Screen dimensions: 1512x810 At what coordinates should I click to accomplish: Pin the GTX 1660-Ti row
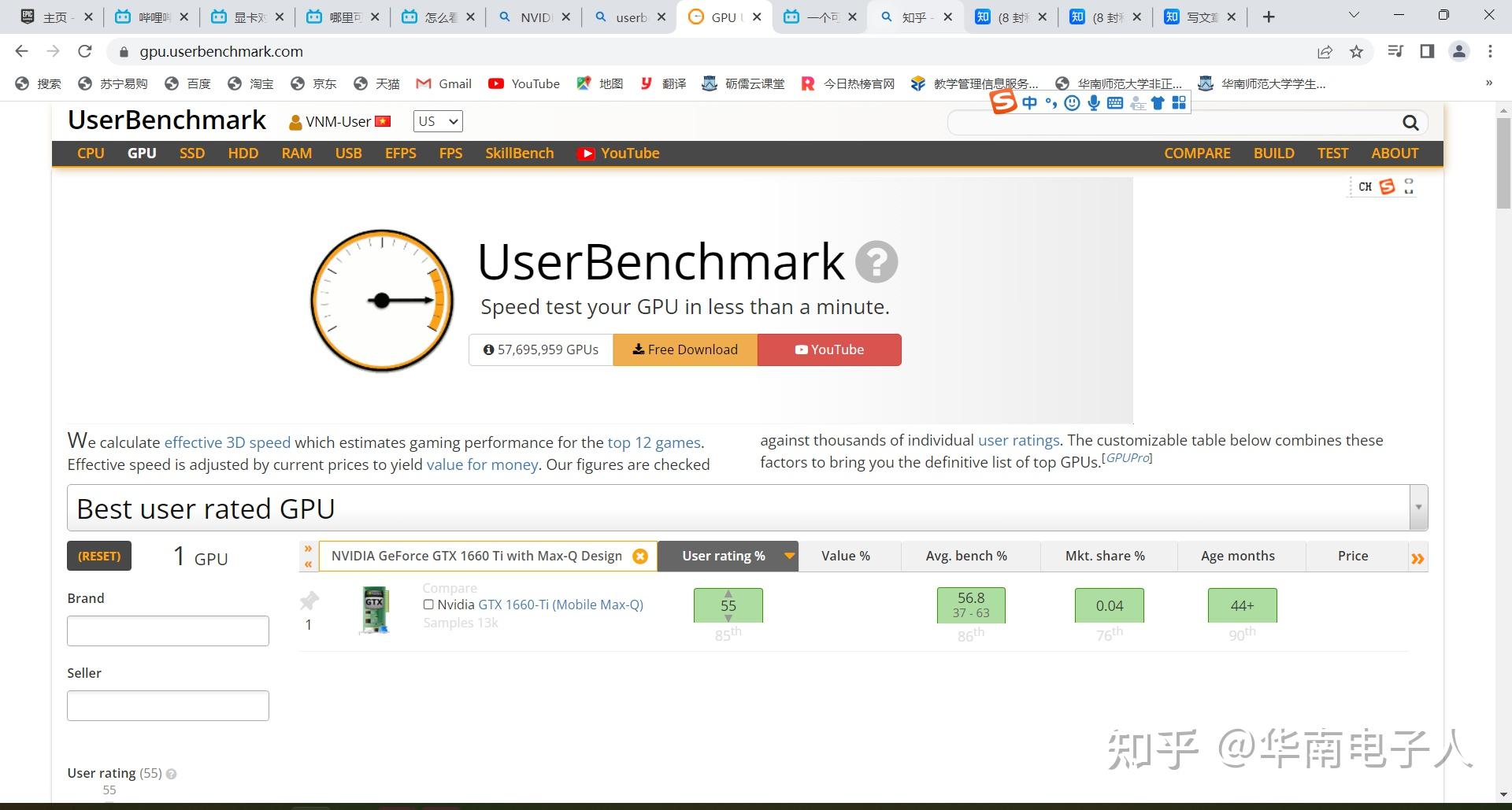click(309, 601)
